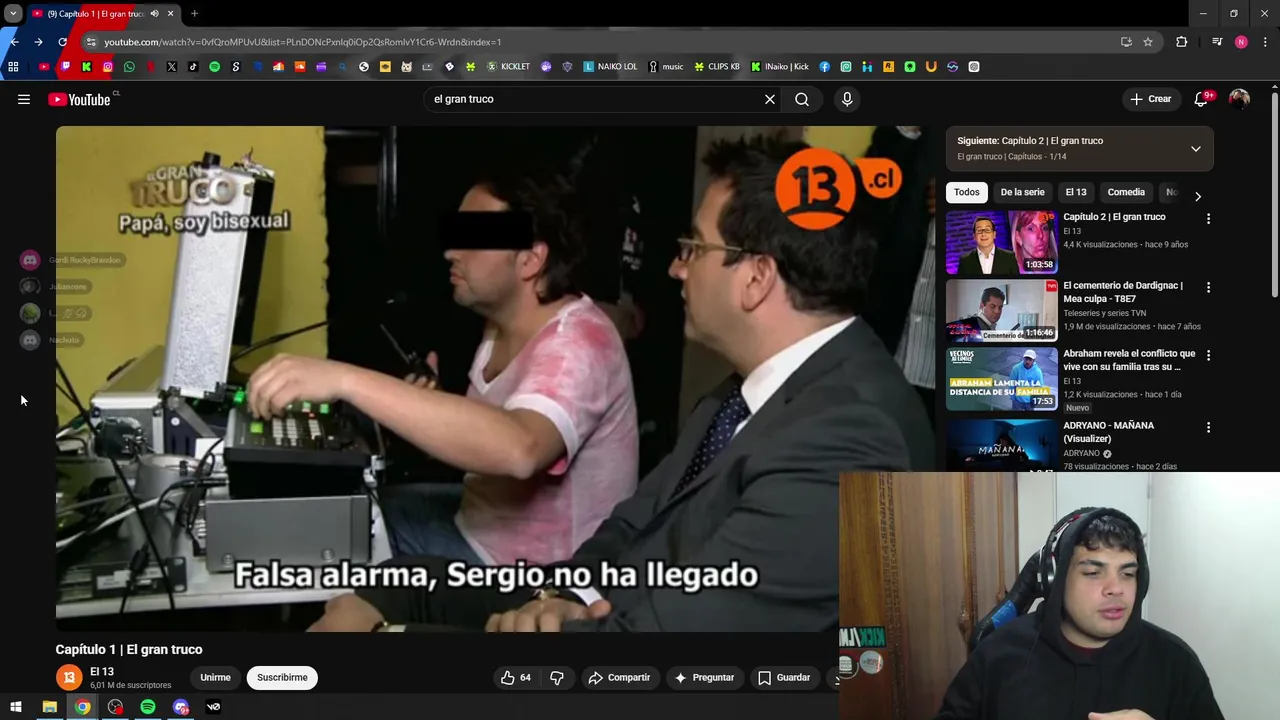1280x720 pixels.
Task: Open options menu for El cementerio de Dardignac
Action: [x=1208, y=287]
